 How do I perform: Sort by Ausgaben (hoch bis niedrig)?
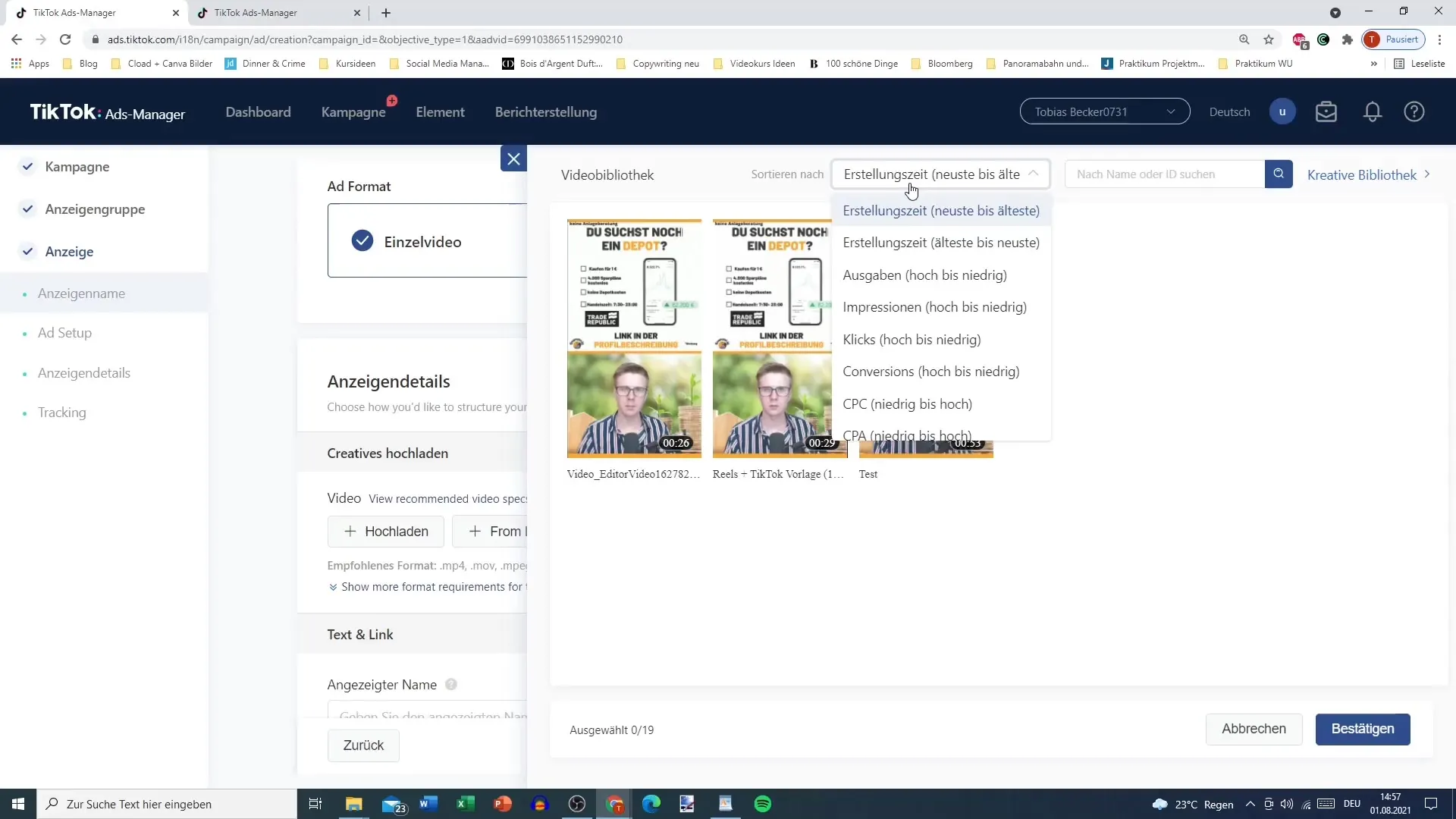coord(941,275)
